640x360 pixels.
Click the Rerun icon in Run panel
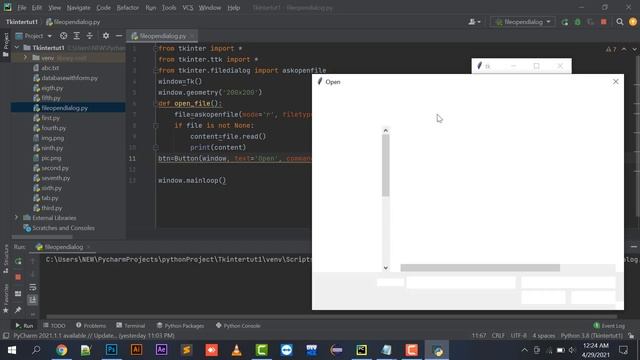point(18,261)
